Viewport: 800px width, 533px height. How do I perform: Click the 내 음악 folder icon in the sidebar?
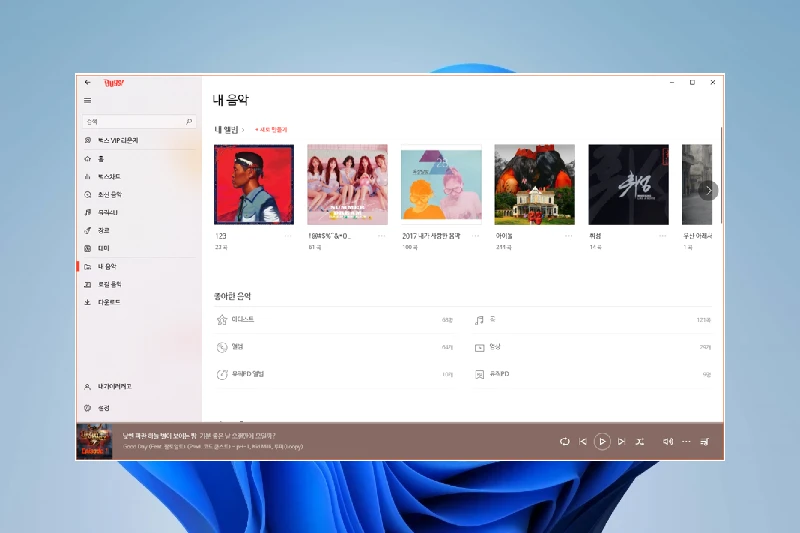[x=88, y=266]
